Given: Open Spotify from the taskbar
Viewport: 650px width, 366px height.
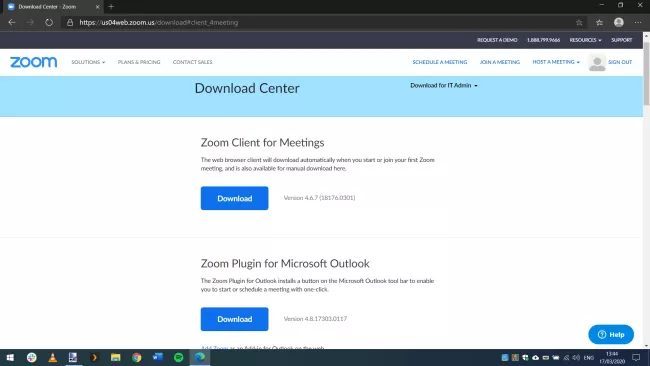Looking at the screenshot, I should [179, 357].
